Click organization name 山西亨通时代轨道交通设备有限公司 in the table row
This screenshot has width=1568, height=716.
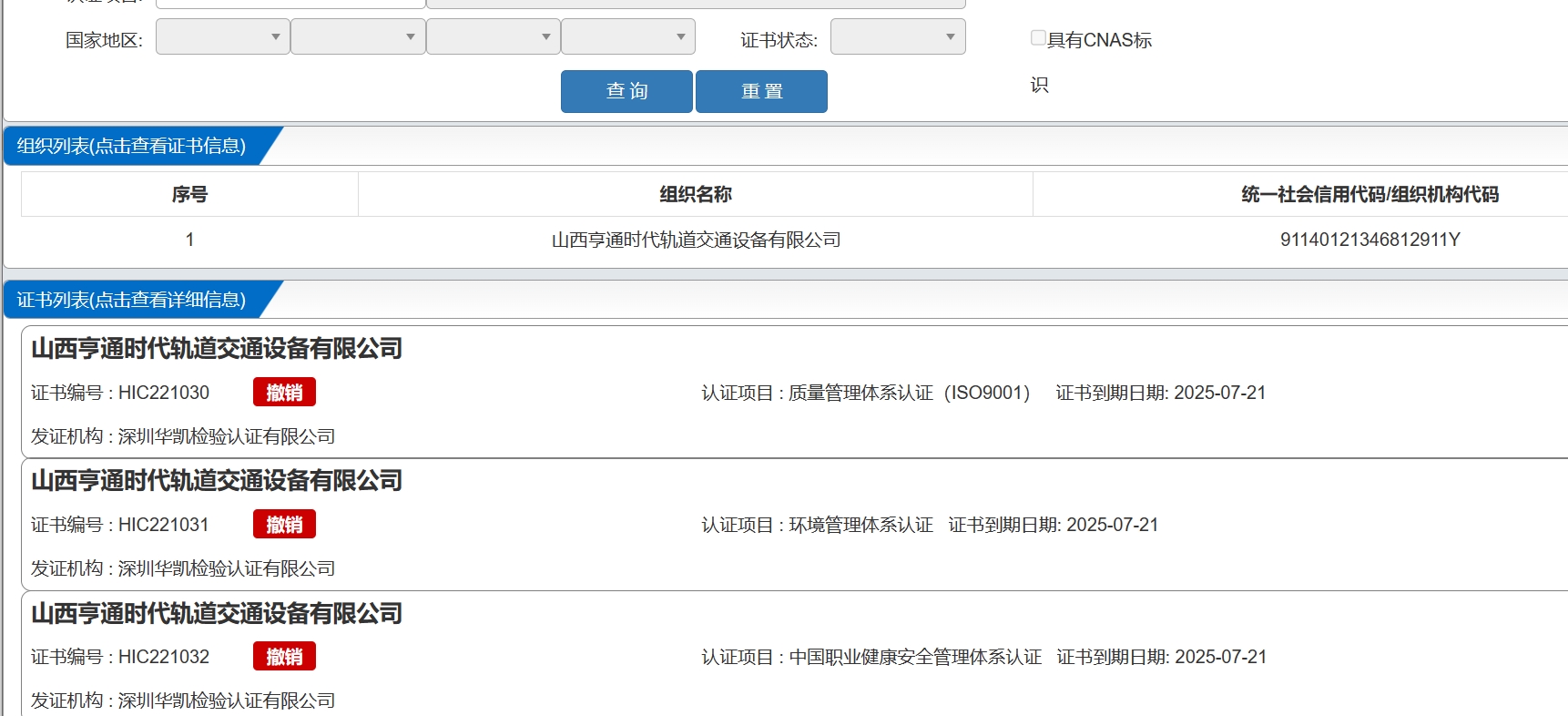click(696, 240)
